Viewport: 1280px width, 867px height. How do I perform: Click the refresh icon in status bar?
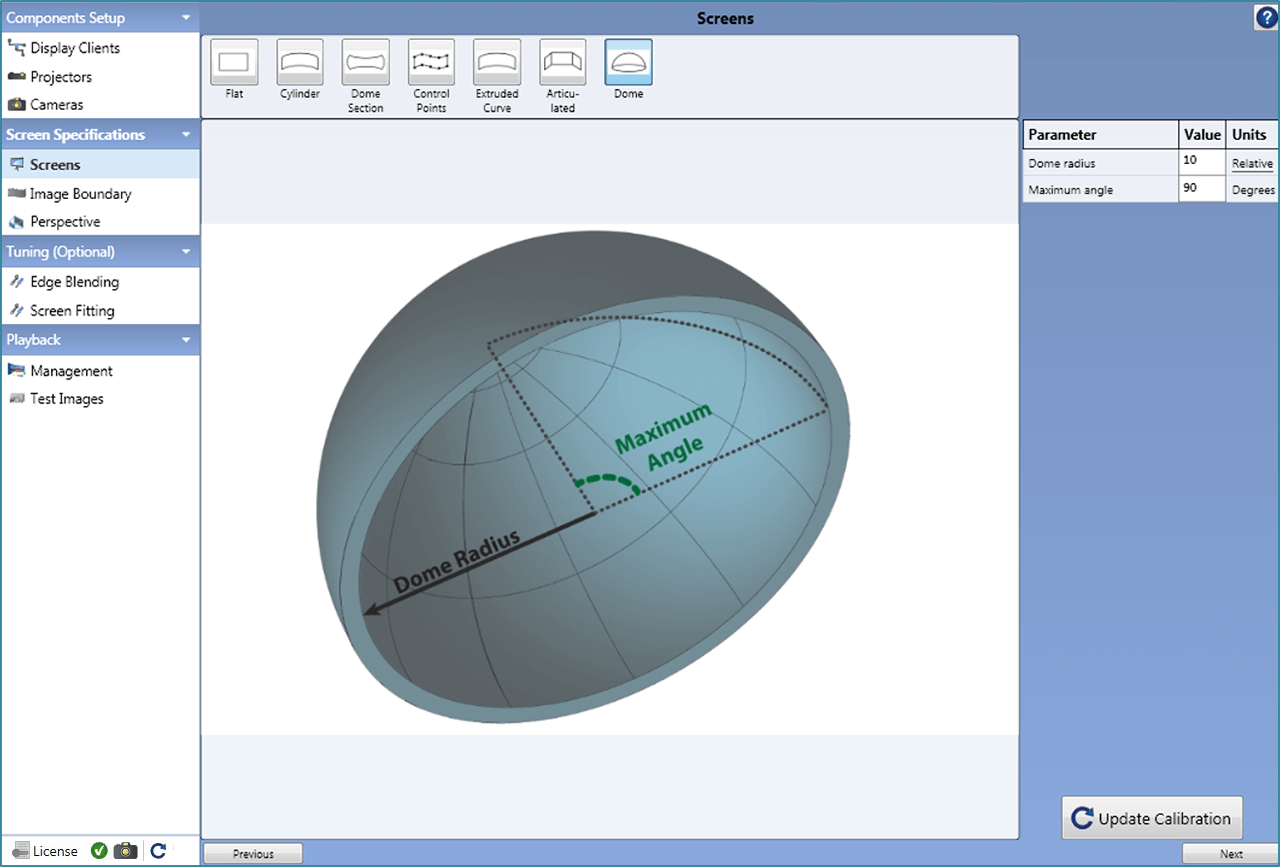(x=158, y=851)
